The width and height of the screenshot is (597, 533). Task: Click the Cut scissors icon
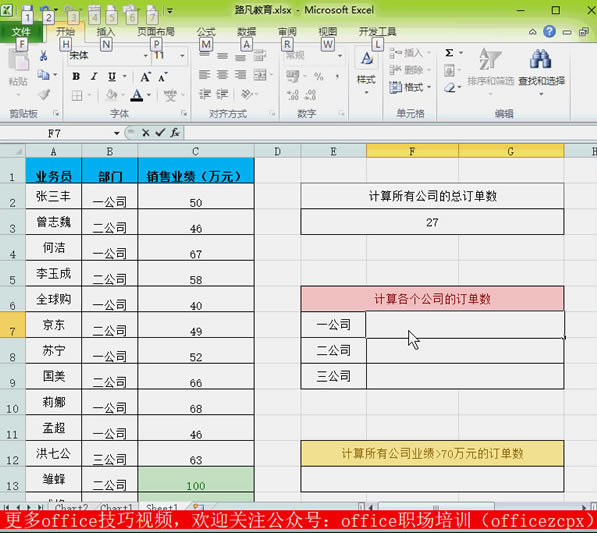[43, 56]
